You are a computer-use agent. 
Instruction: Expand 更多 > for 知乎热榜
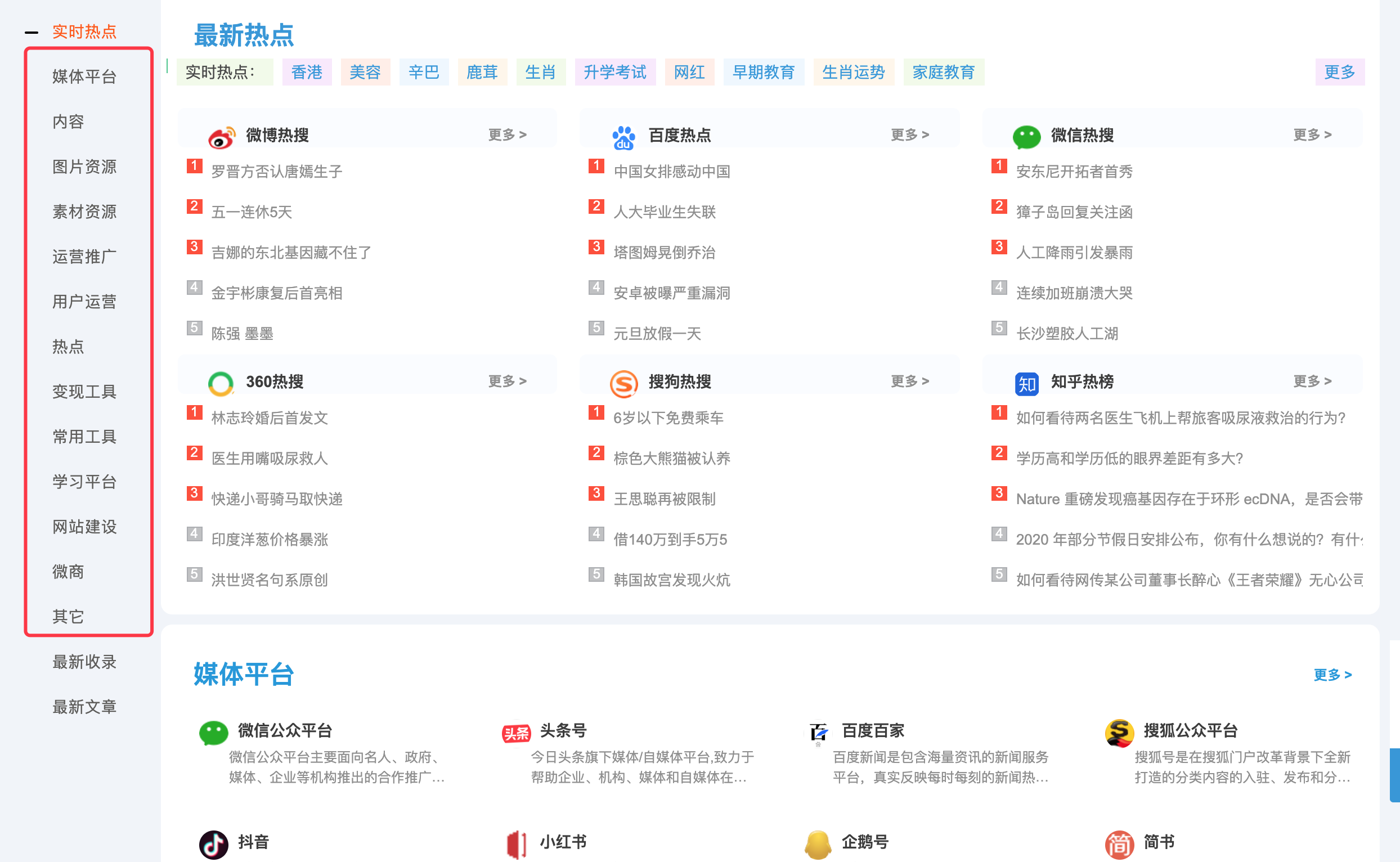[x=1312, y=381]
